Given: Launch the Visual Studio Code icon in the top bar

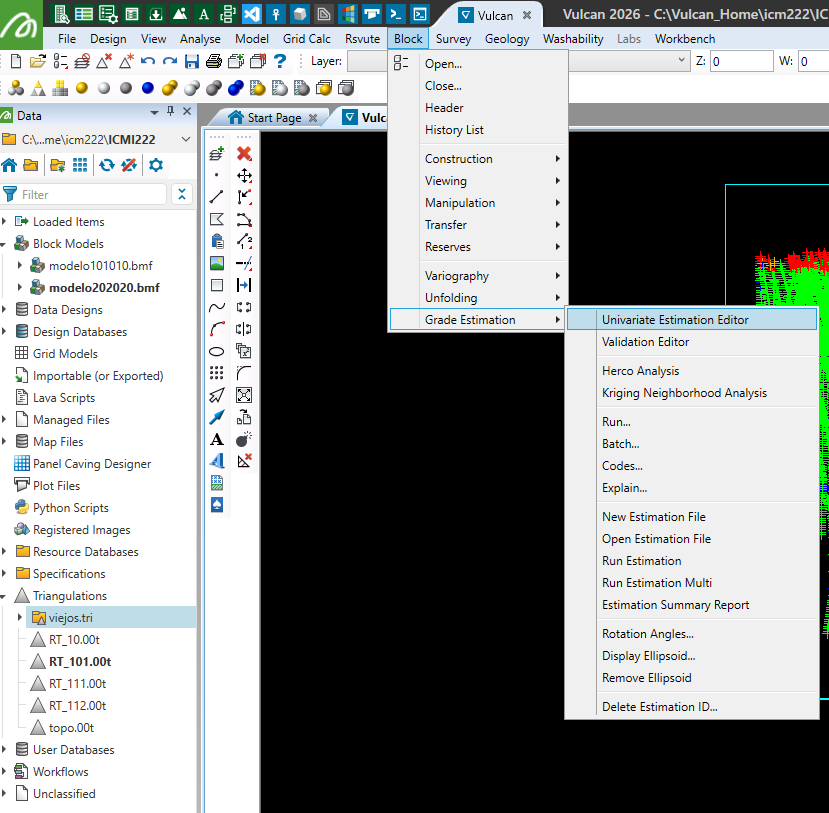Looking at the screenshot, I should [252, 14].
